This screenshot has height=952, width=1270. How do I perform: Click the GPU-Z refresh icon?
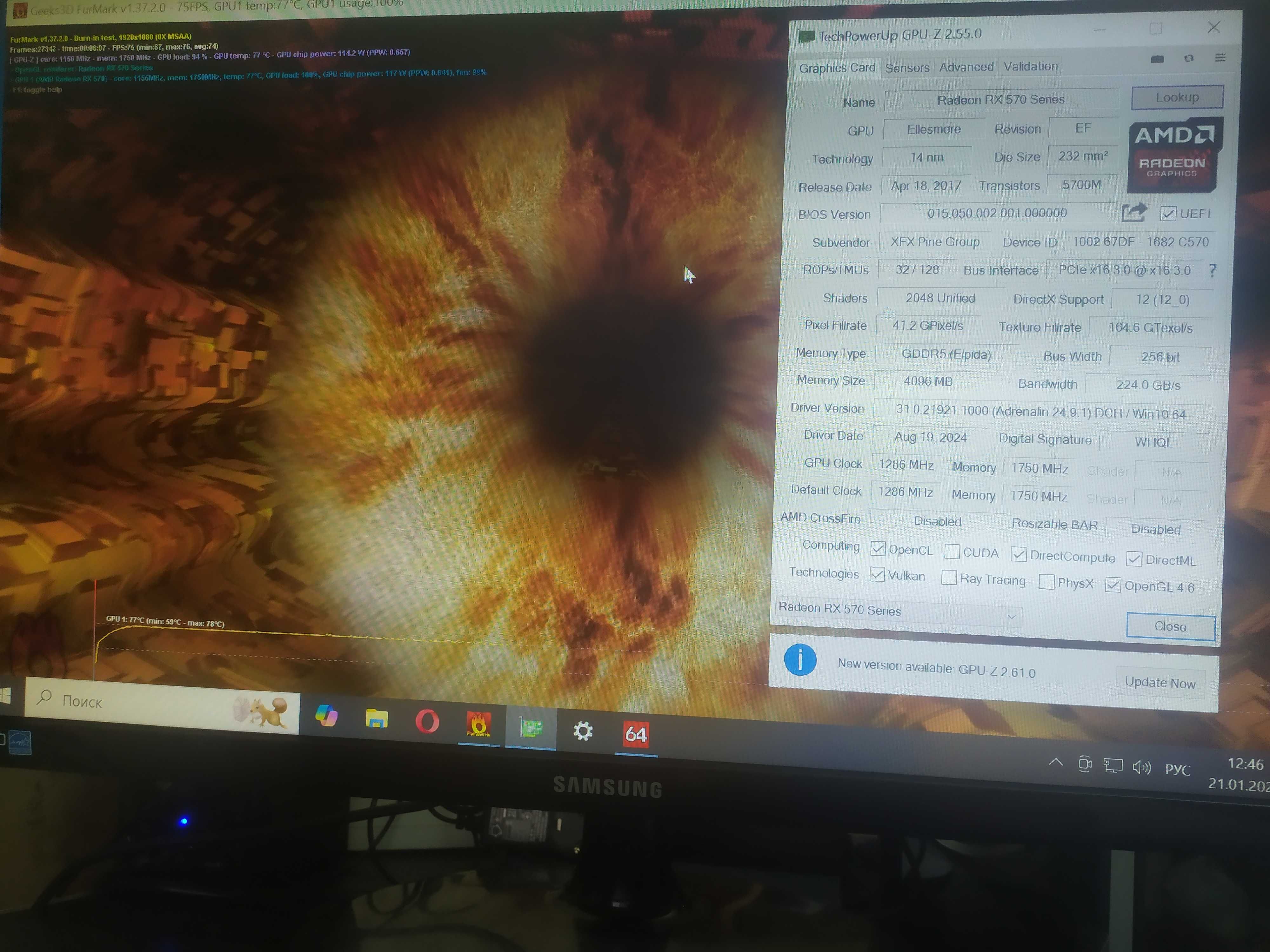1189,58
